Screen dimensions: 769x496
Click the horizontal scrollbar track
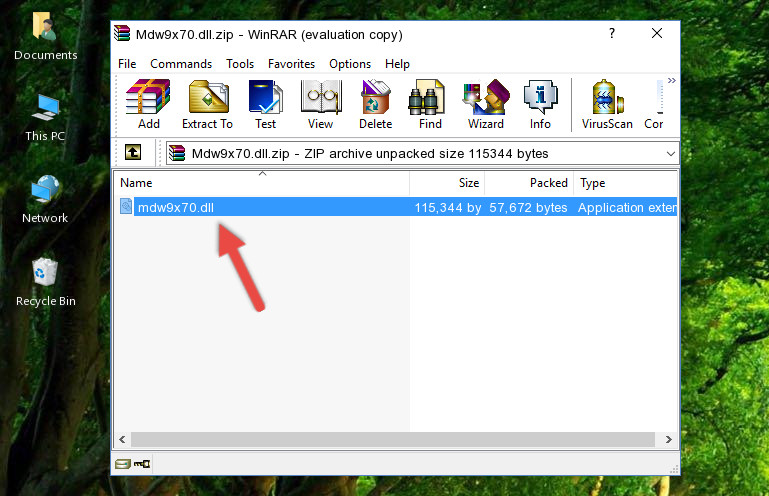393,440
